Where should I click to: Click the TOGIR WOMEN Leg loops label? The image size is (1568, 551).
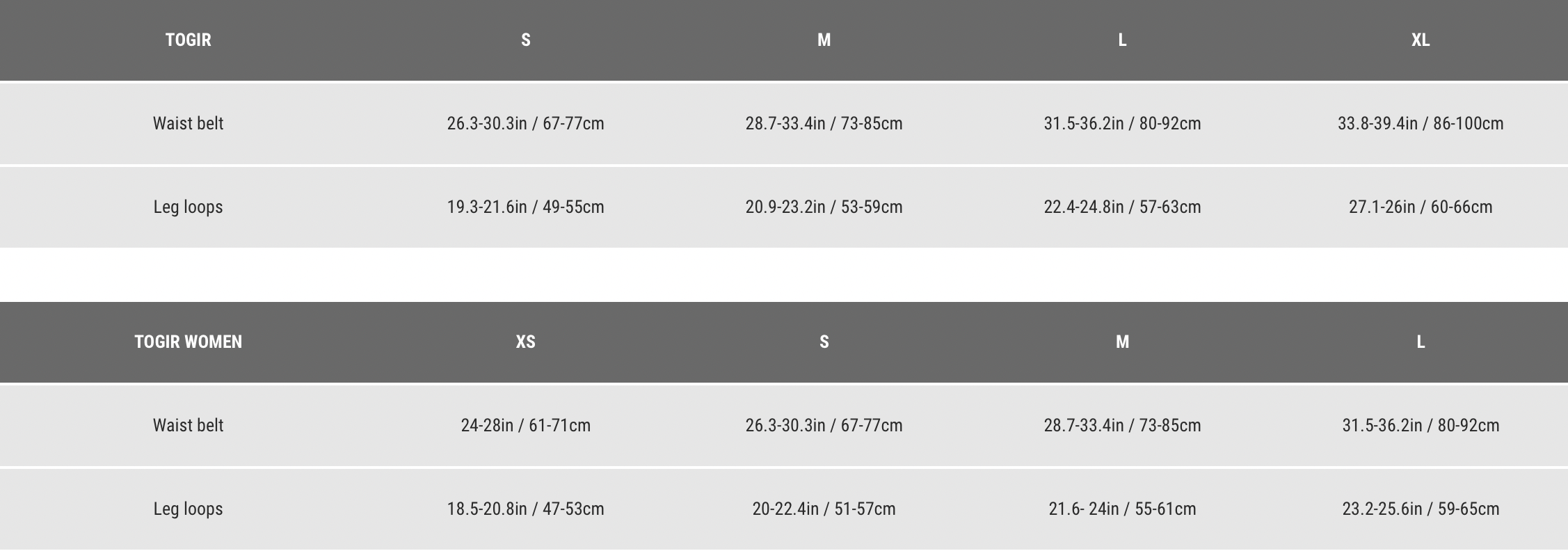coord(188,509)
